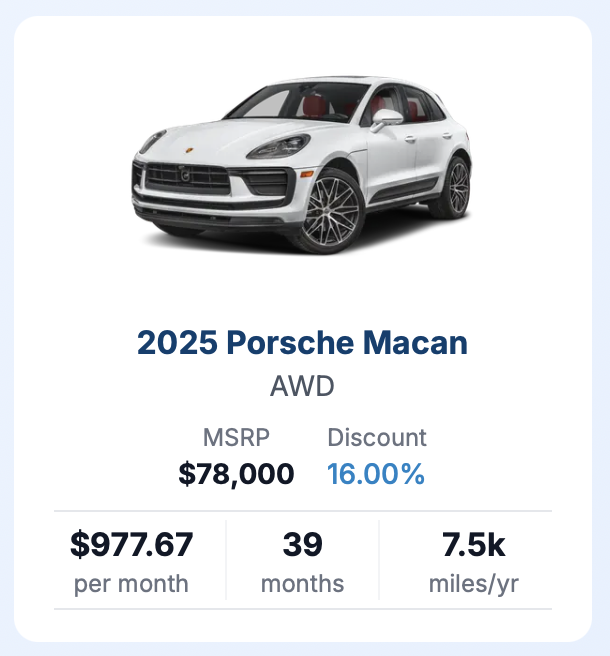Click the $977.67 monthly payment amount
The image size is (610, 656).
[131, 544]
